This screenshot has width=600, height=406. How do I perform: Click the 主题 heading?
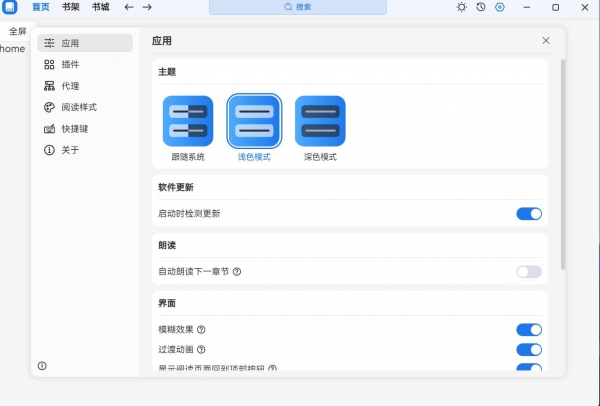(x=167, y=72)
